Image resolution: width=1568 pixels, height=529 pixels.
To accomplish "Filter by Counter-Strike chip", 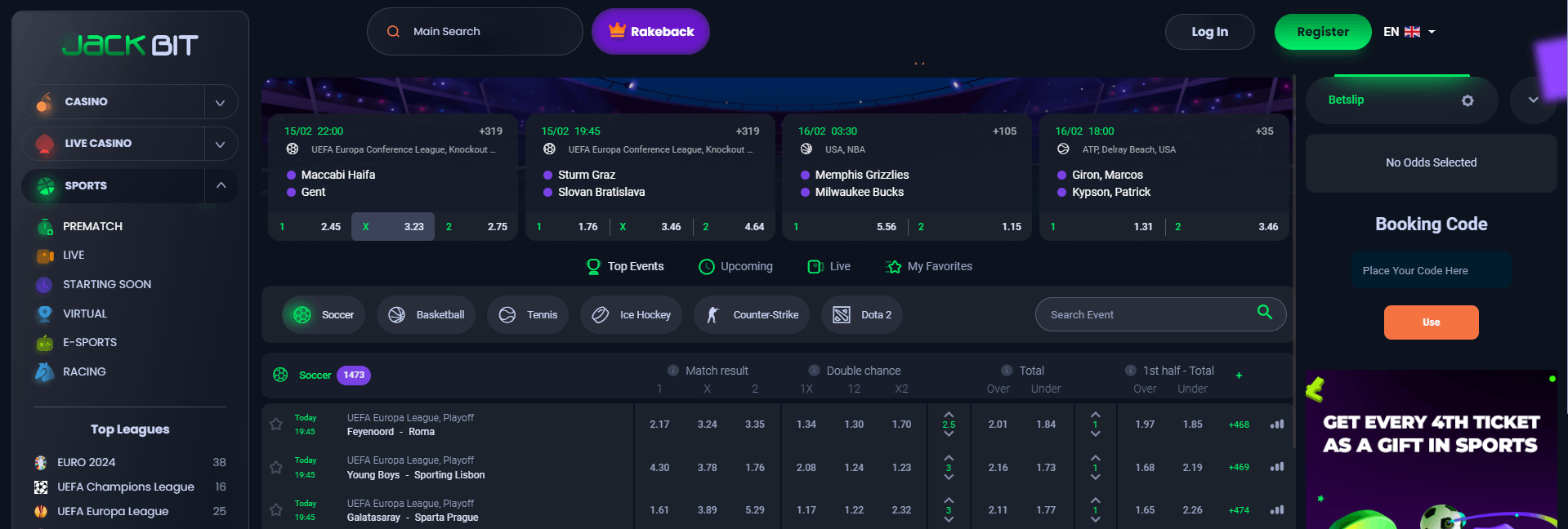I will (752, 315).
